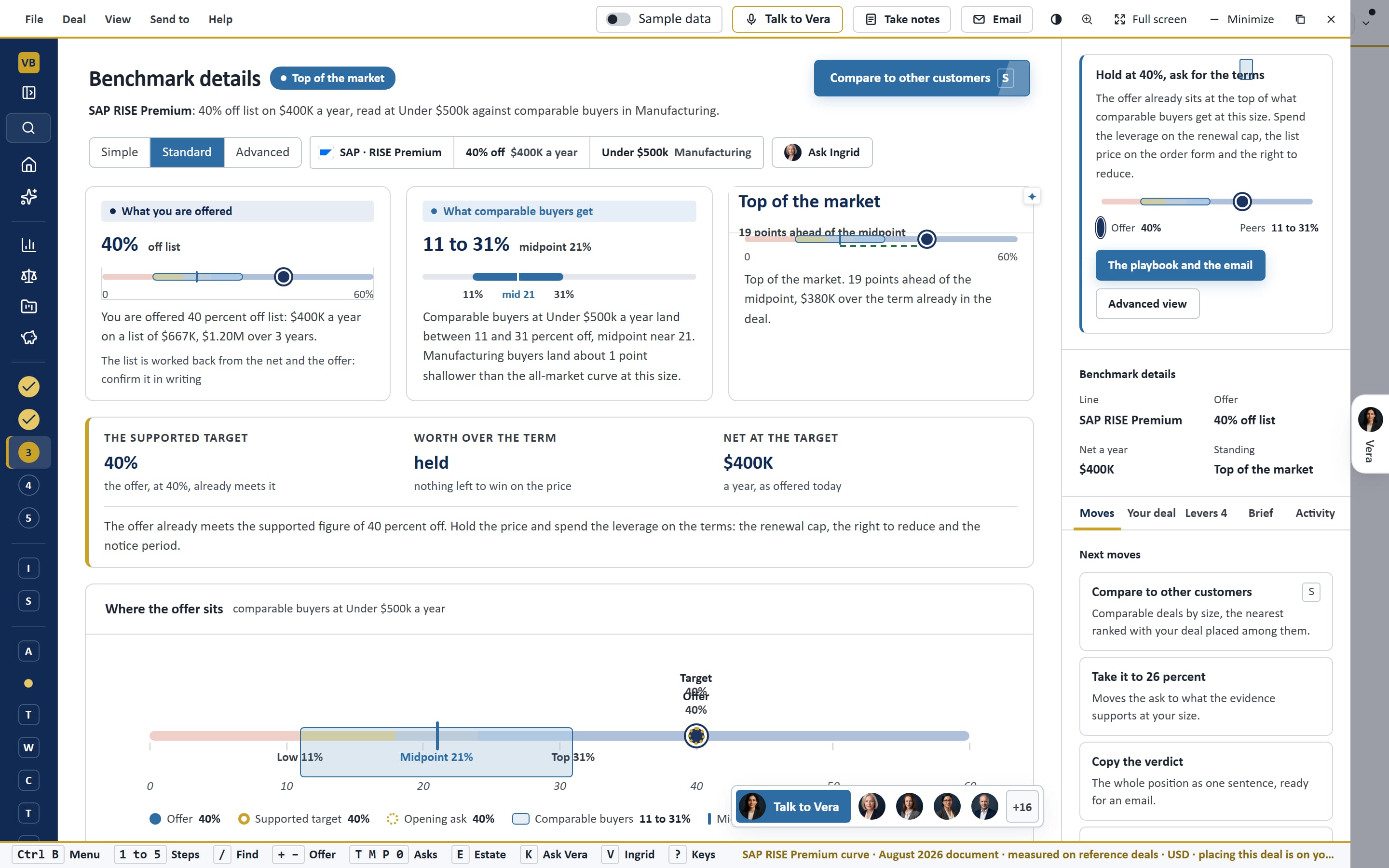Click the Take notes button
The height and width of the screenshot is (868, 1389).
901,19
